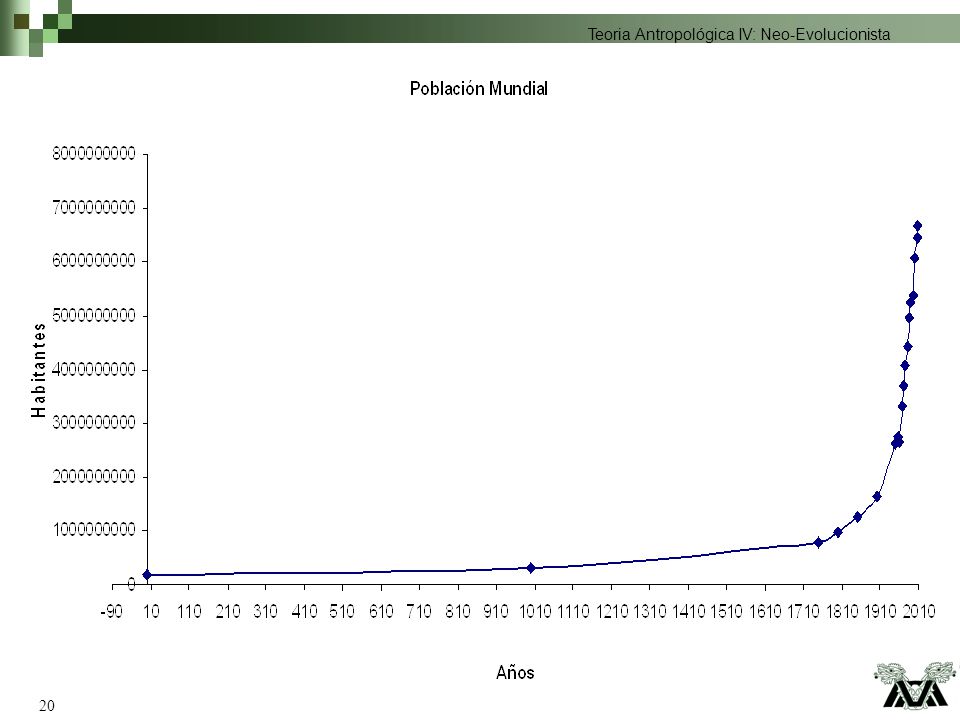The height and width of the screenshot is (720, 960).
Task: Click the y-axis value 0
Action: click(x=131, y=584)
